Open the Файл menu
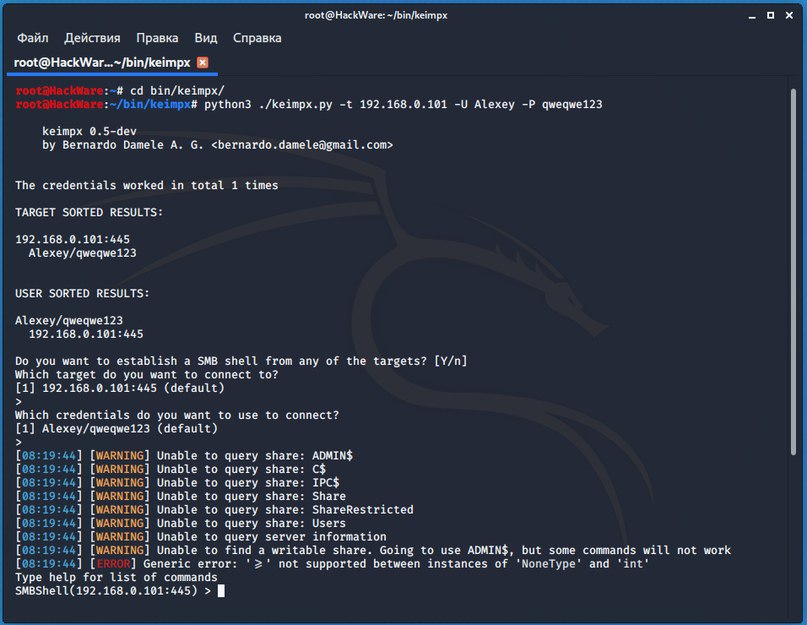Screen dimensions: 807x625 click(x=33, y=38)
